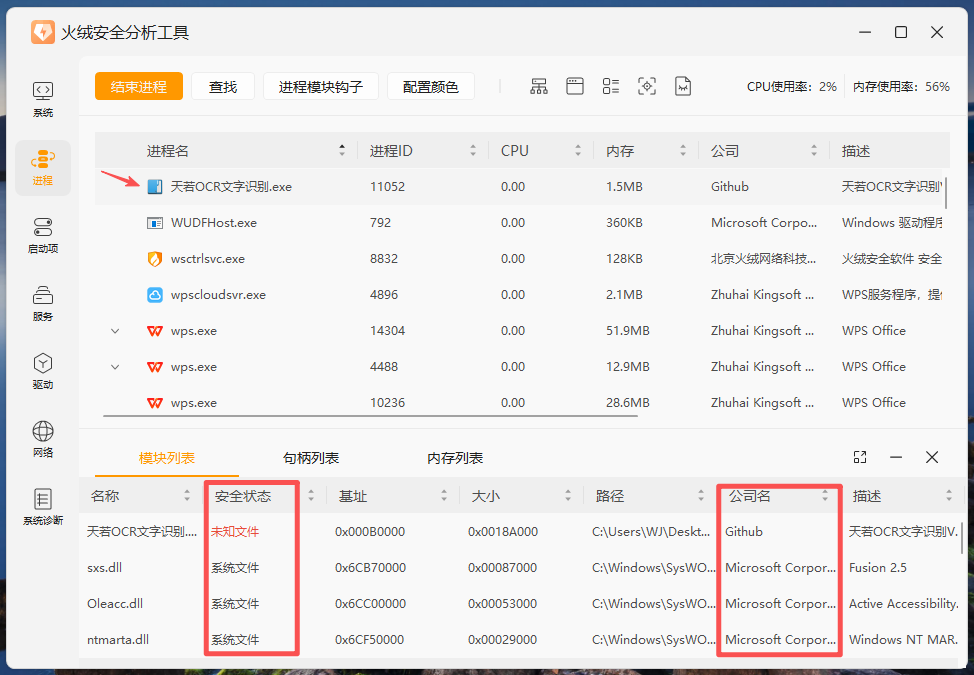Click the process tree view toolbar icon

point(539,86)
